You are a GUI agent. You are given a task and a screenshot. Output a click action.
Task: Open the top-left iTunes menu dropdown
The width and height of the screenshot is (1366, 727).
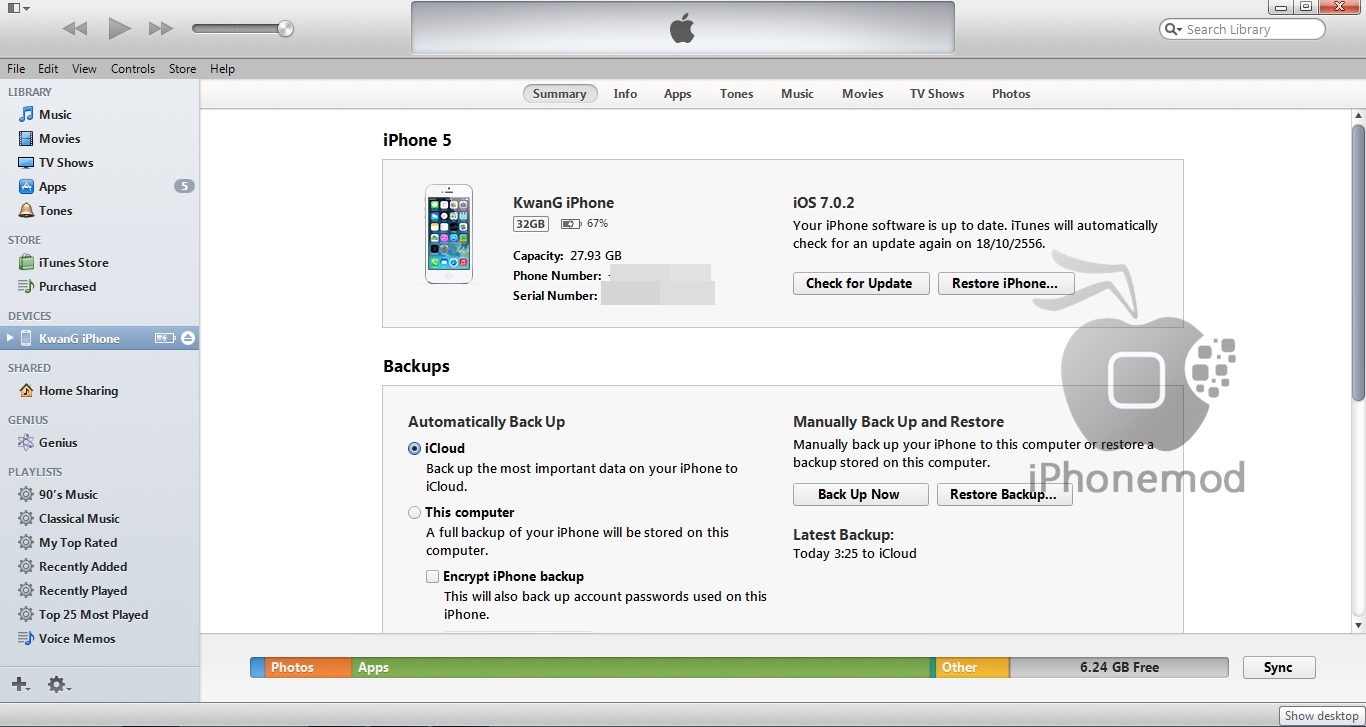16,8
